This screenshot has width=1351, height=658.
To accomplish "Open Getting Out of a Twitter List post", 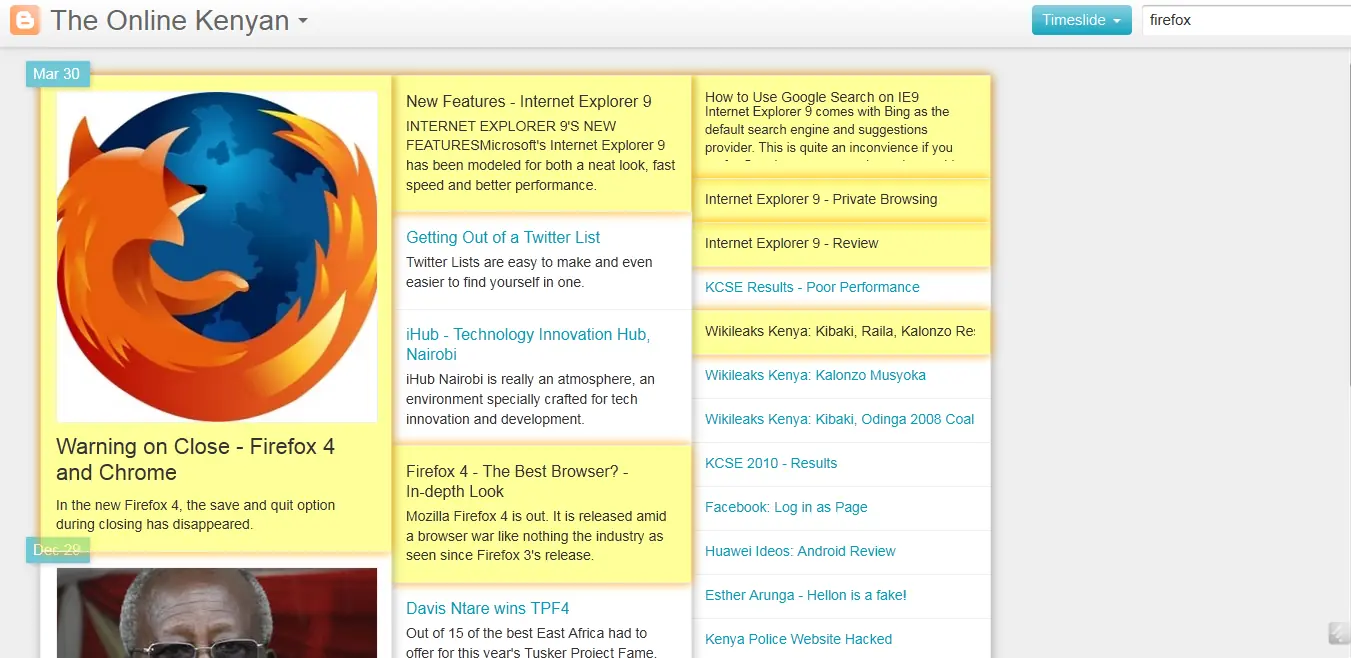I will click(x=503, y=237).
